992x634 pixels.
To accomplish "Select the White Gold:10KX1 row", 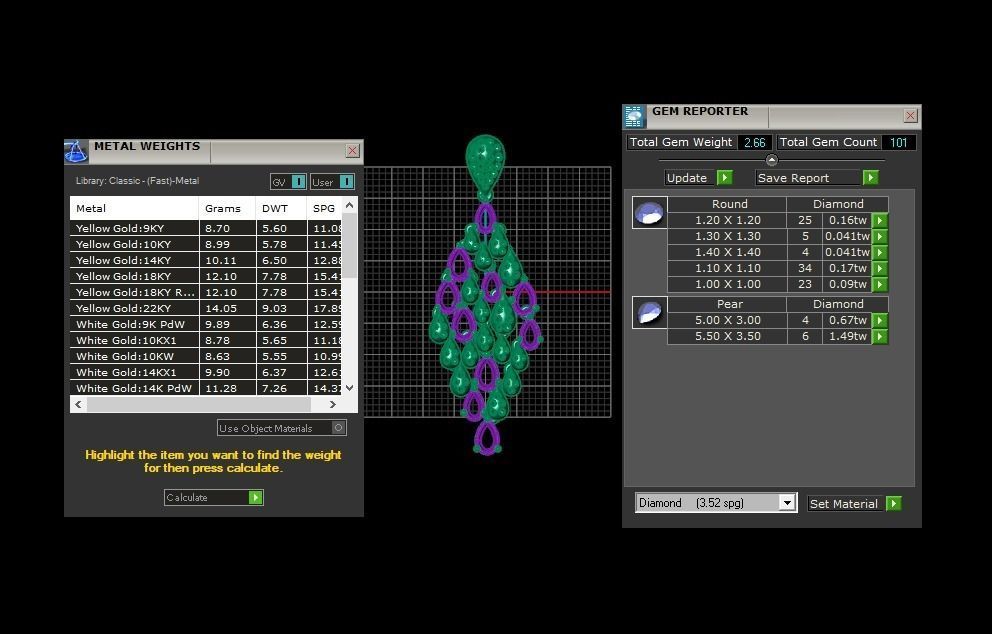I will [206, 340].
